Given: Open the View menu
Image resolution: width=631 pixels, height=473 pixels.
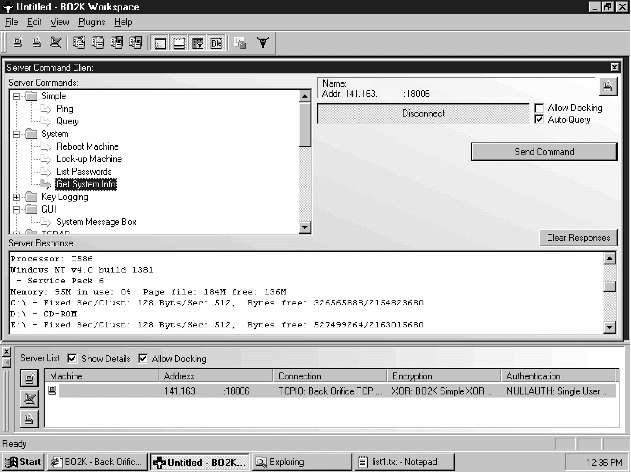Looking at the screenshot, I should pos(60,21).
